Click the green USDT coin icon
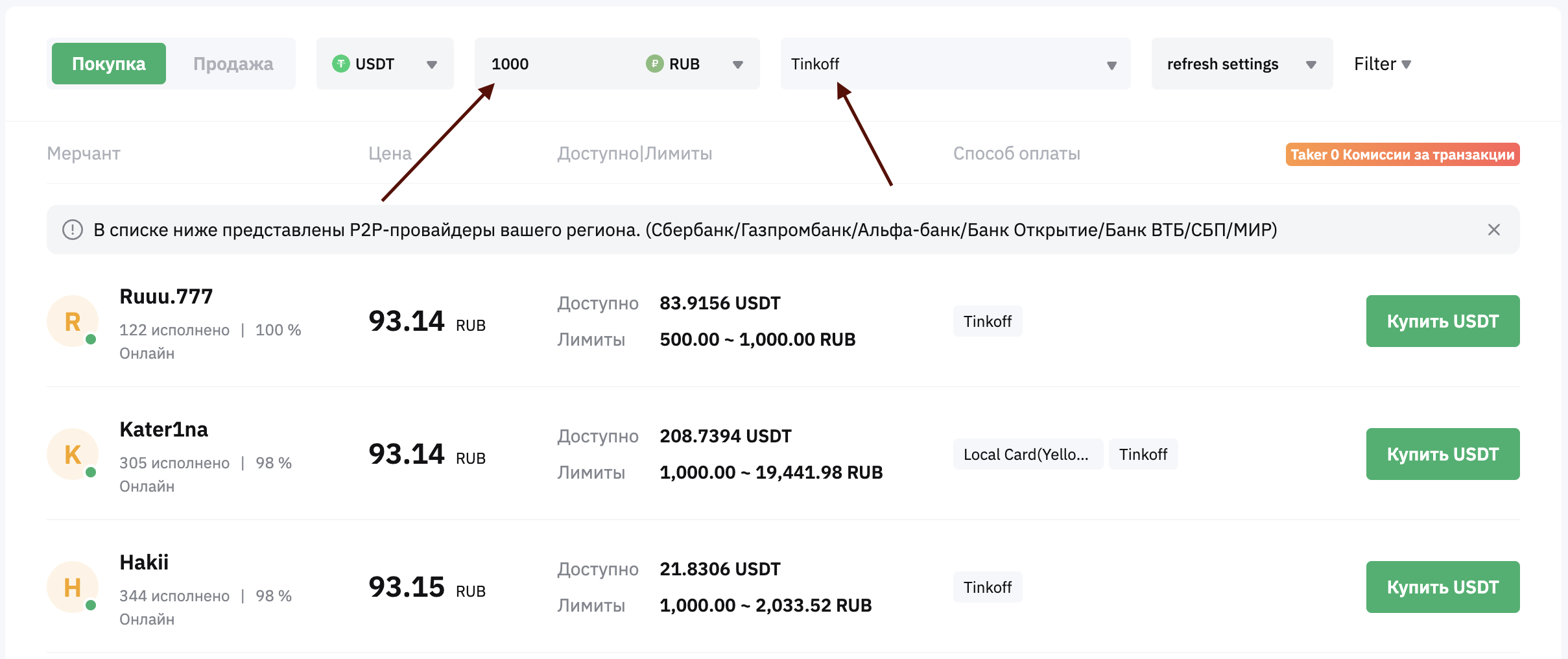The image size is (1568, 659). coord(340,64)
